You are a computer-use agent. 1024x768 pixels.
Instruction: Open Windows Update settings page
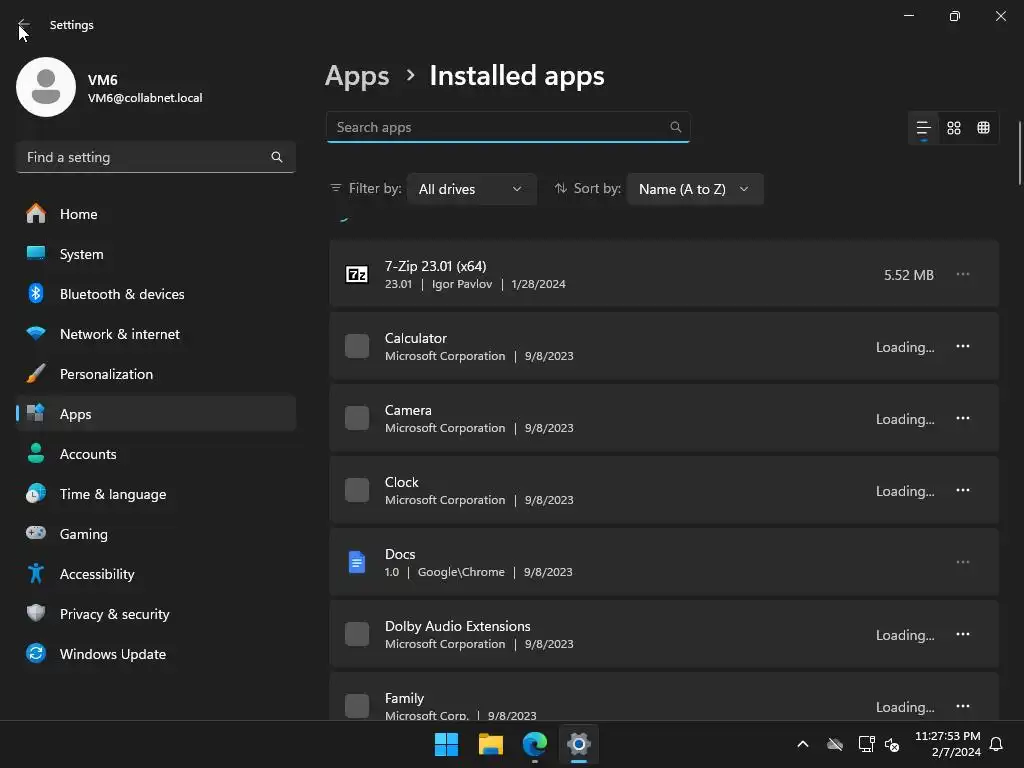click(x=112, y=654)
